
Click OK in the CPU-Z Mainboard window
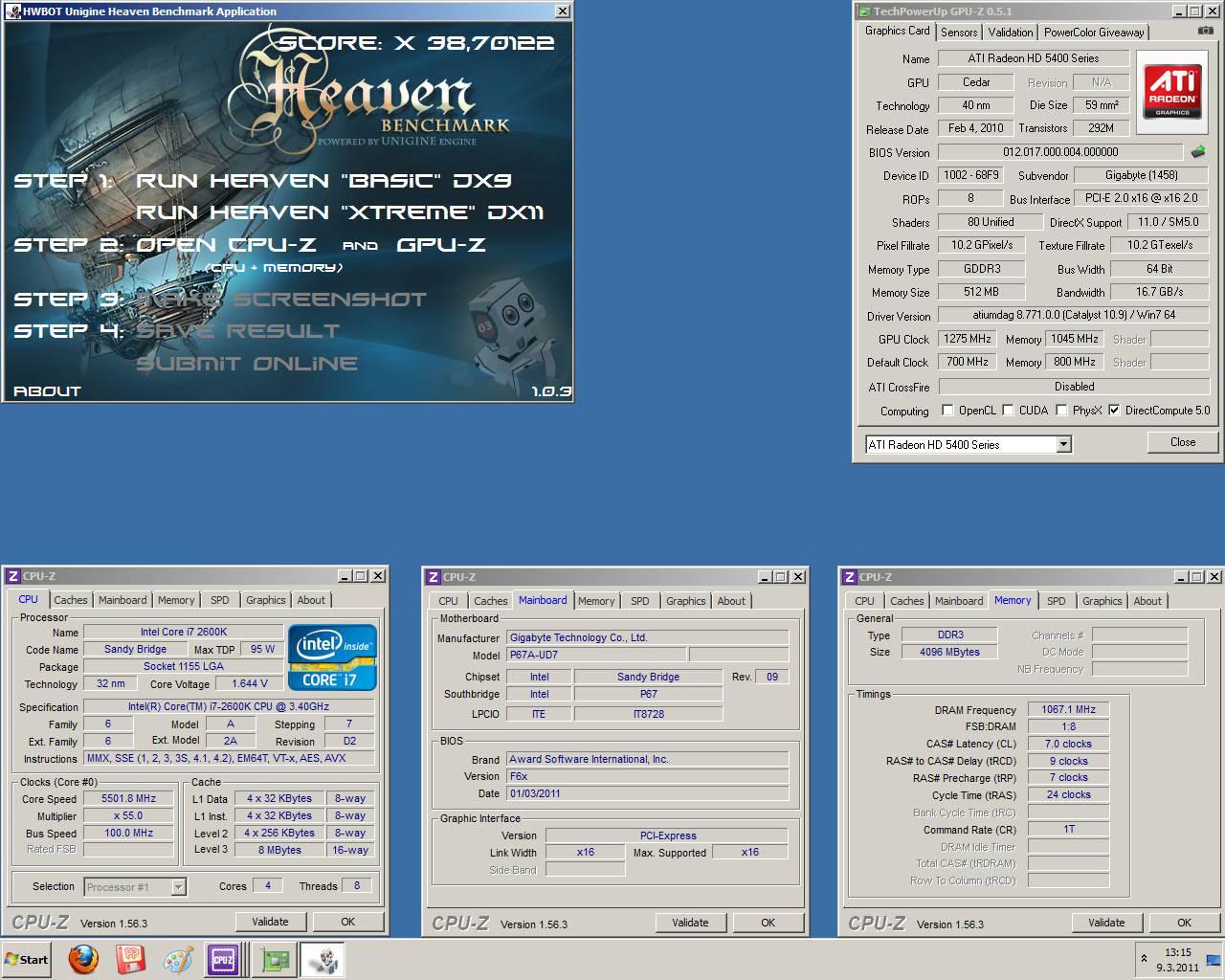(x=768, y=923)
